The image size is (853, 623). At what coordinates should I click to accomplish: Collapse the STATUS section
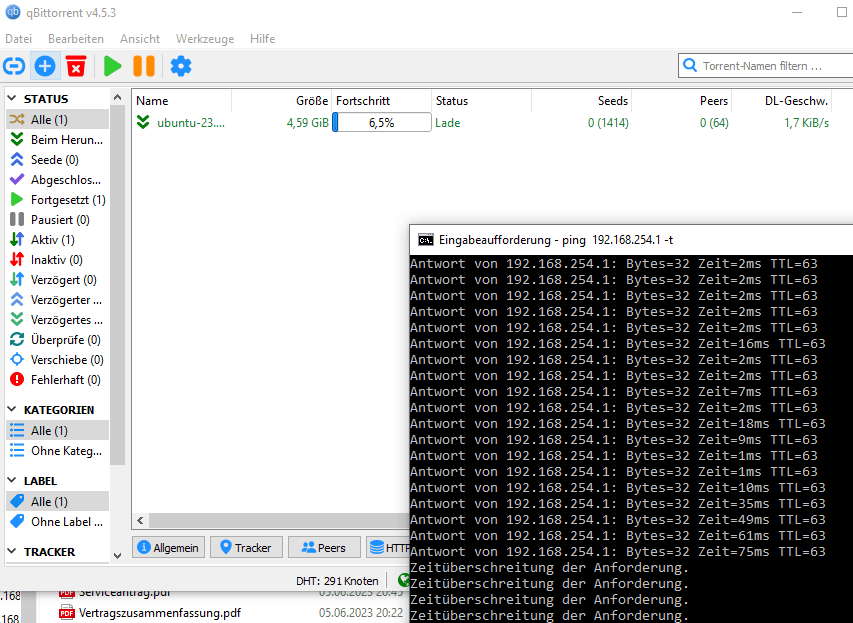(x=13, y=99)
